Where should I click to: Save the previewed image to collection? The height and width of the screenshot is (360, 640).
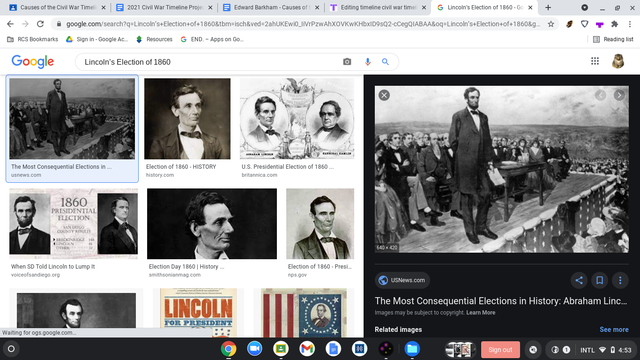coord(600,280)
